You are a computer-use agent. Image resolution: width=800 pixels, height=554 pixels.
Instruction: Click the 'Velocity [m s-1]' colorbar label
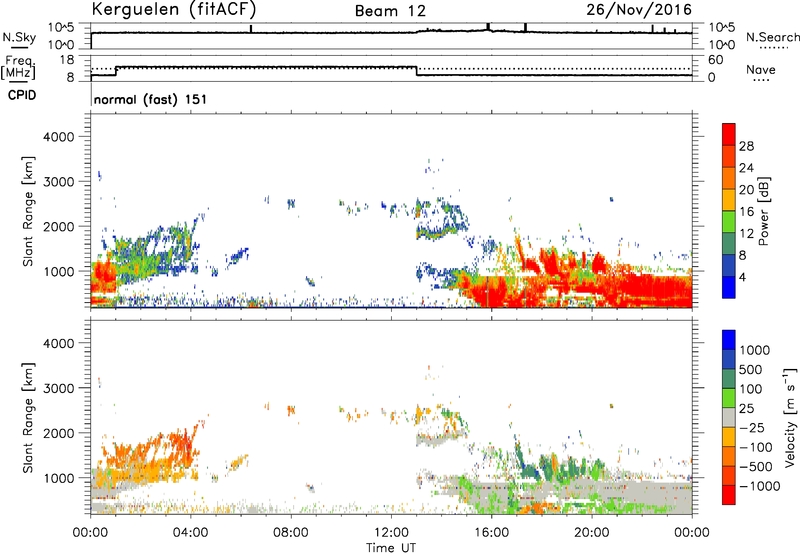(790, 417)
